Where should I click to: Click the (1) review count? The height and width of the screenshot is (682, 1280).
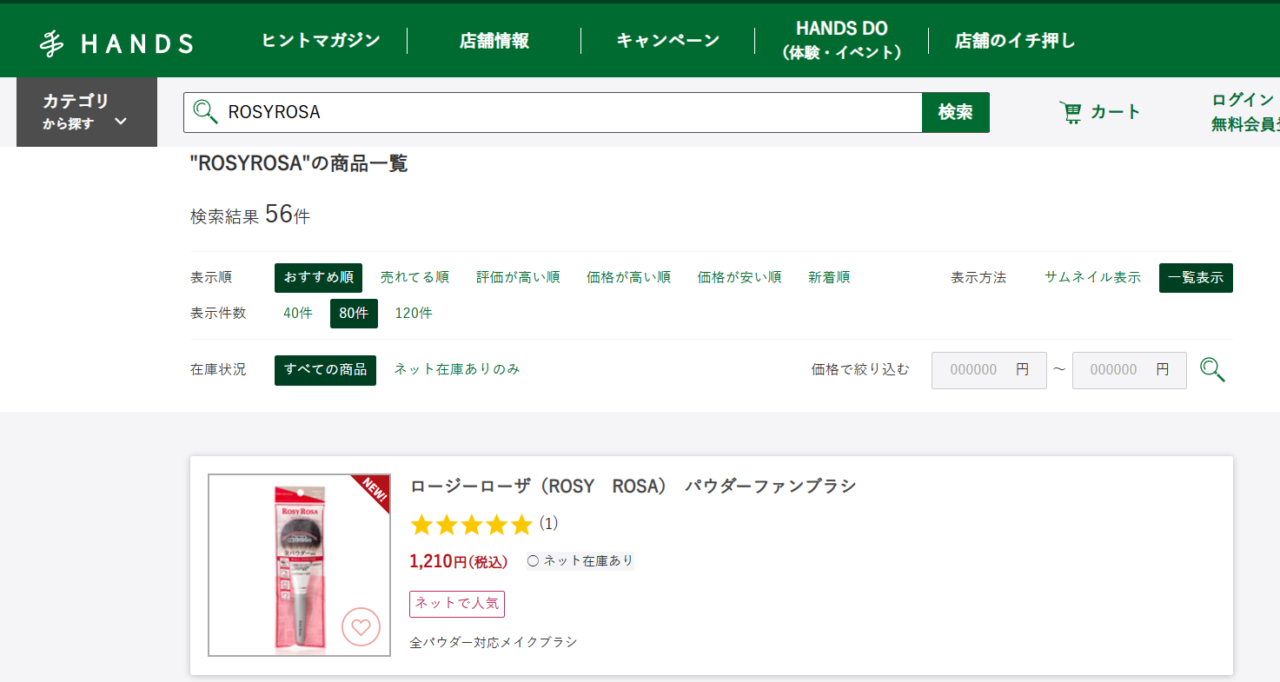549,524
